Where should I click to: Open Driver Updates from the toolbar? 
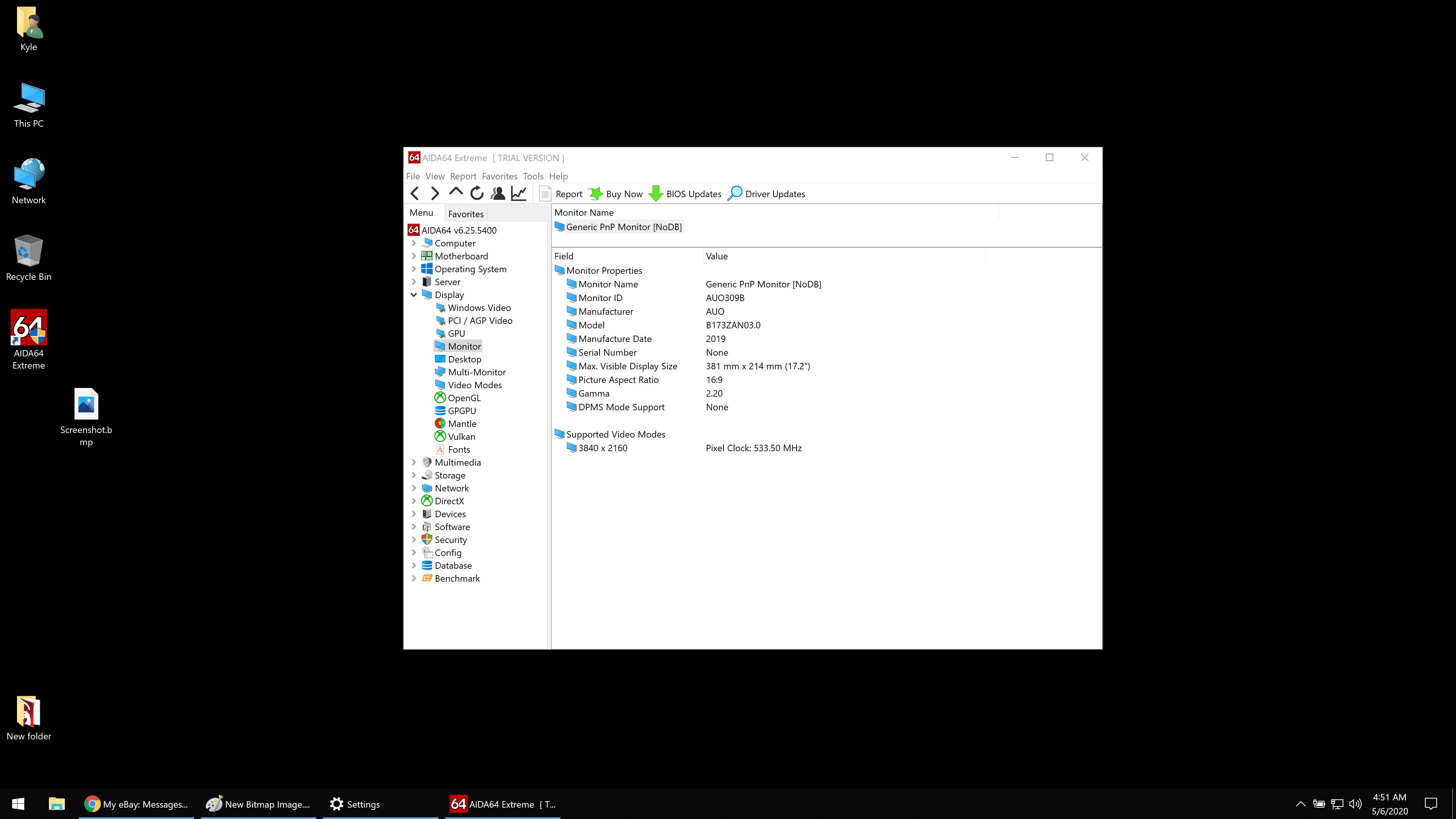(x=766, y=194)
